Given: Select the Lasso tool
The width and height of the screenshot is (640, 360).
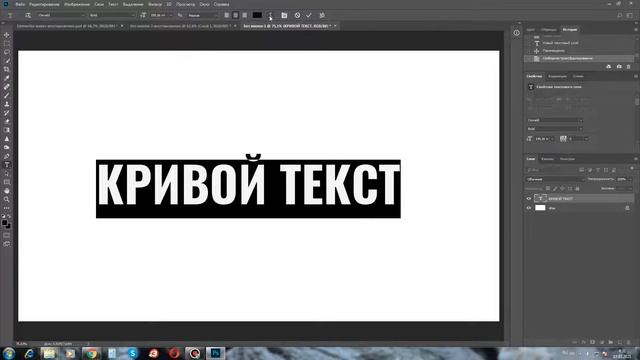Looking at the screenshot, I should 7,52.
